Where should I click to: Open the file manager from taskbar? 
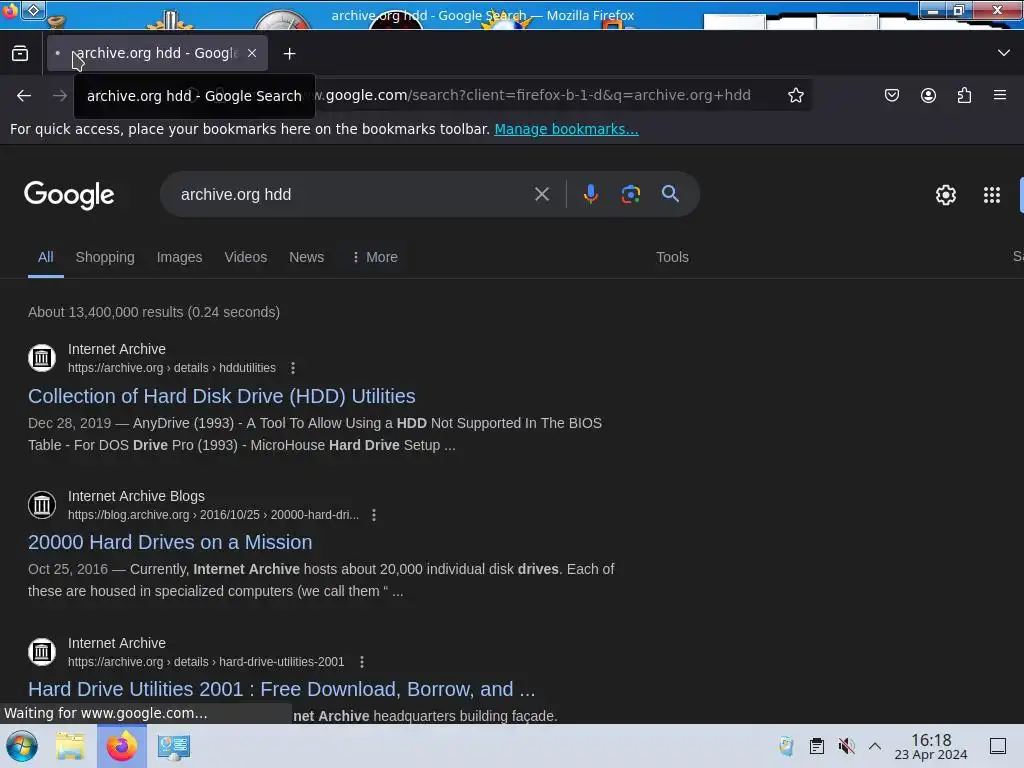[70, 746]
